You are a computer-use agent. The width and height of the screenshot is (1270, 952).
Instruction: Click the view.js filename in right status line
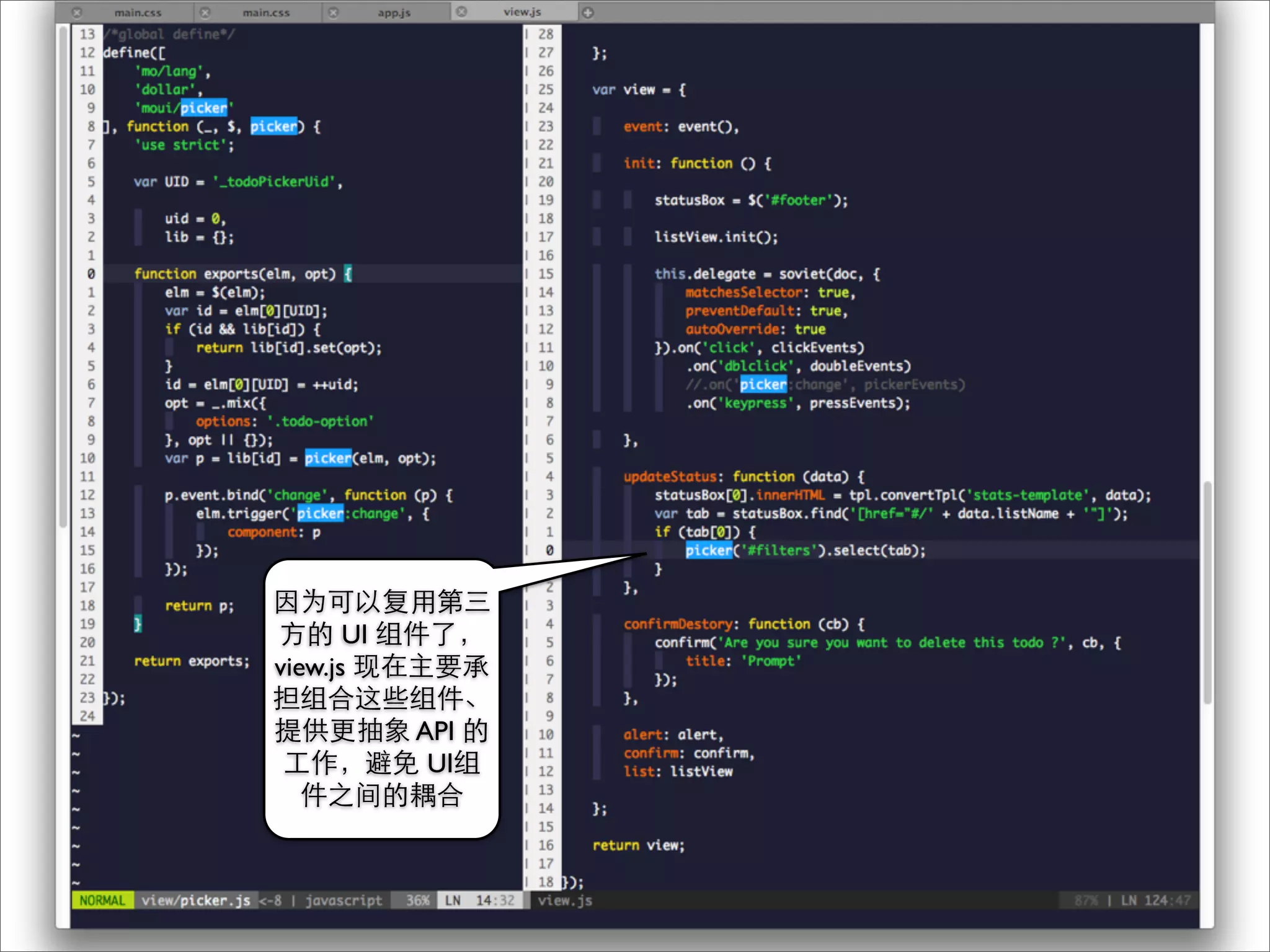(x=565, y=901)
